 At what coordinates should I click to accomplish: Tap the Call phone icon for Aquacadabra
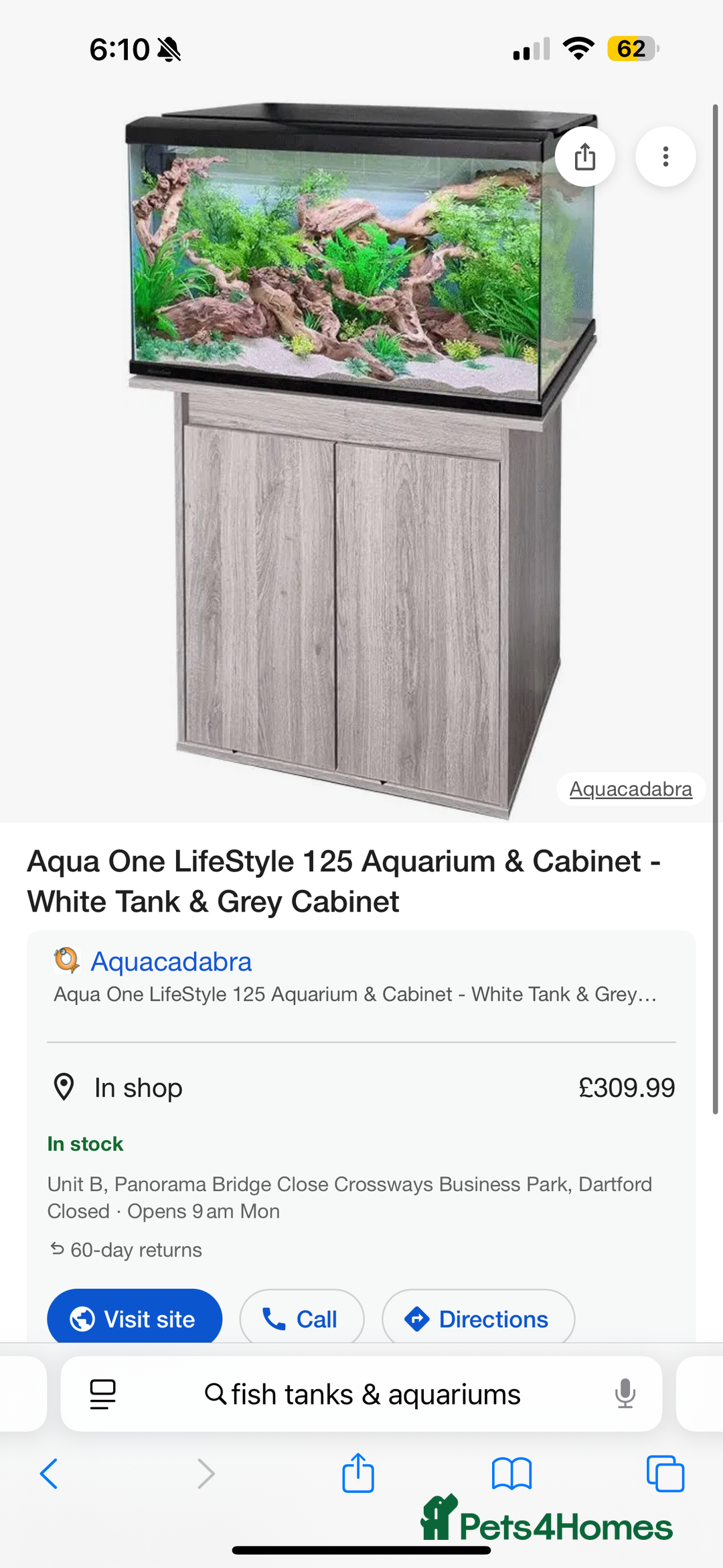coord(274,1317)
